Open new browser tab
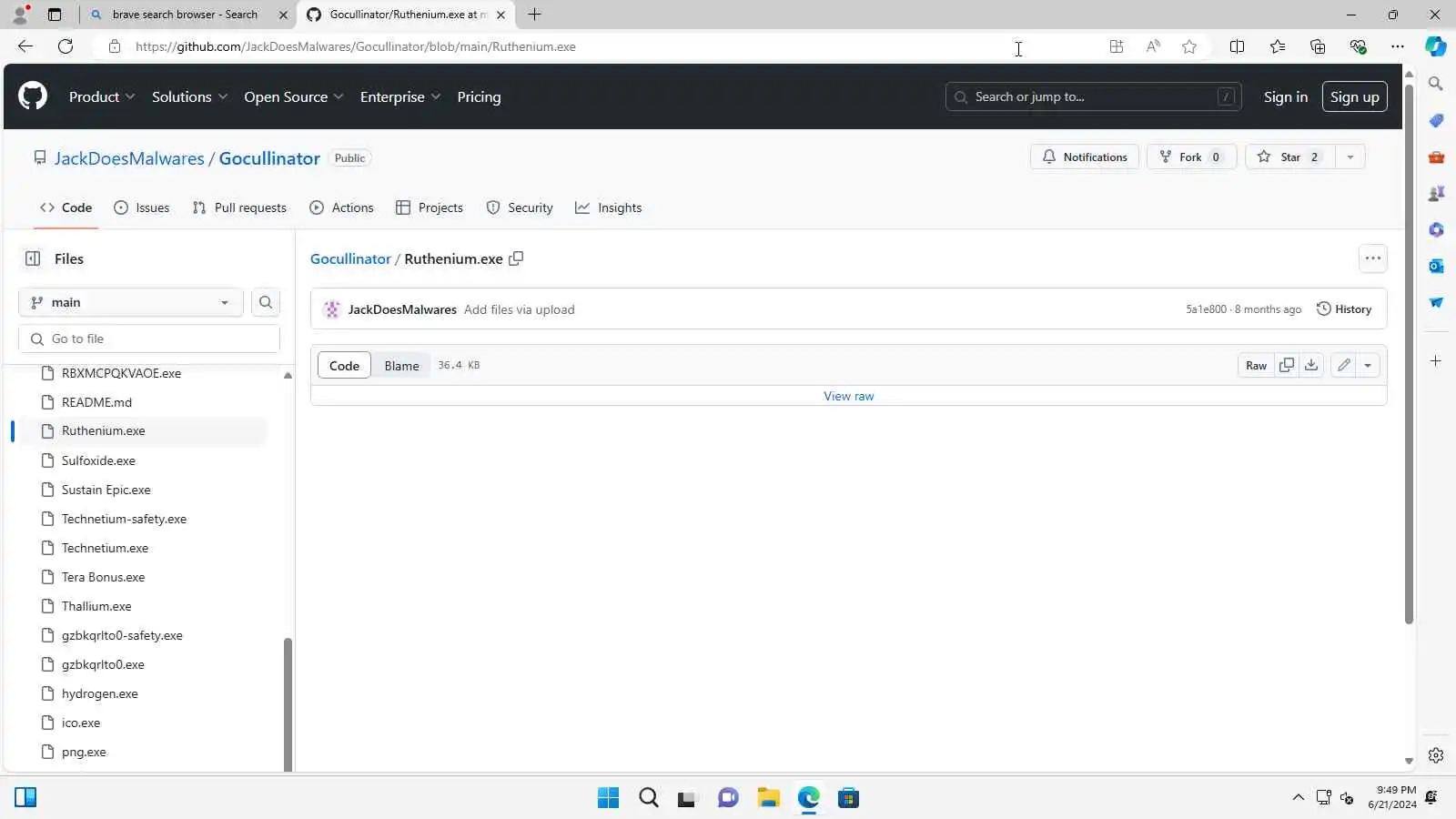 [x=534, y=15]
